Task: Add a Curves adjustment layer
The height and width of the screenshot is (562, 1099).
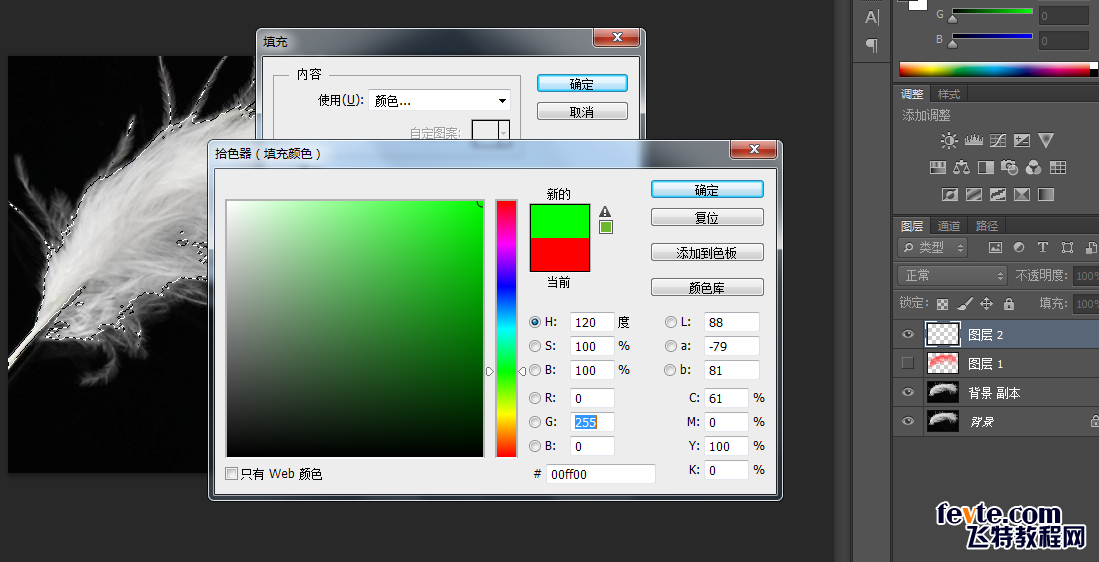Action: pyautogui.click(x=998, y=141)
